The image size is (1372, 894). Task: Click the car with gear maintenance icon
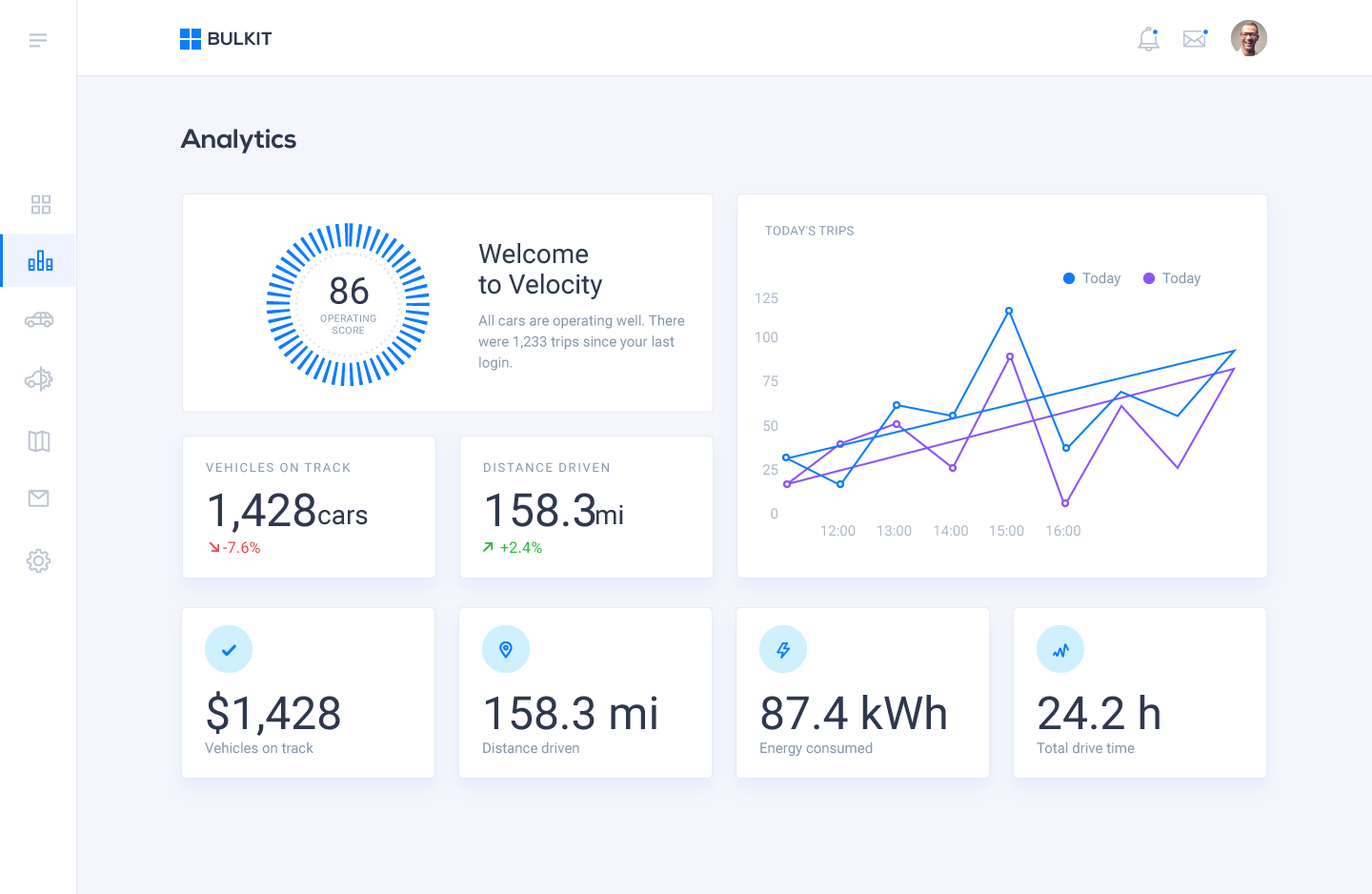[39, 379]
